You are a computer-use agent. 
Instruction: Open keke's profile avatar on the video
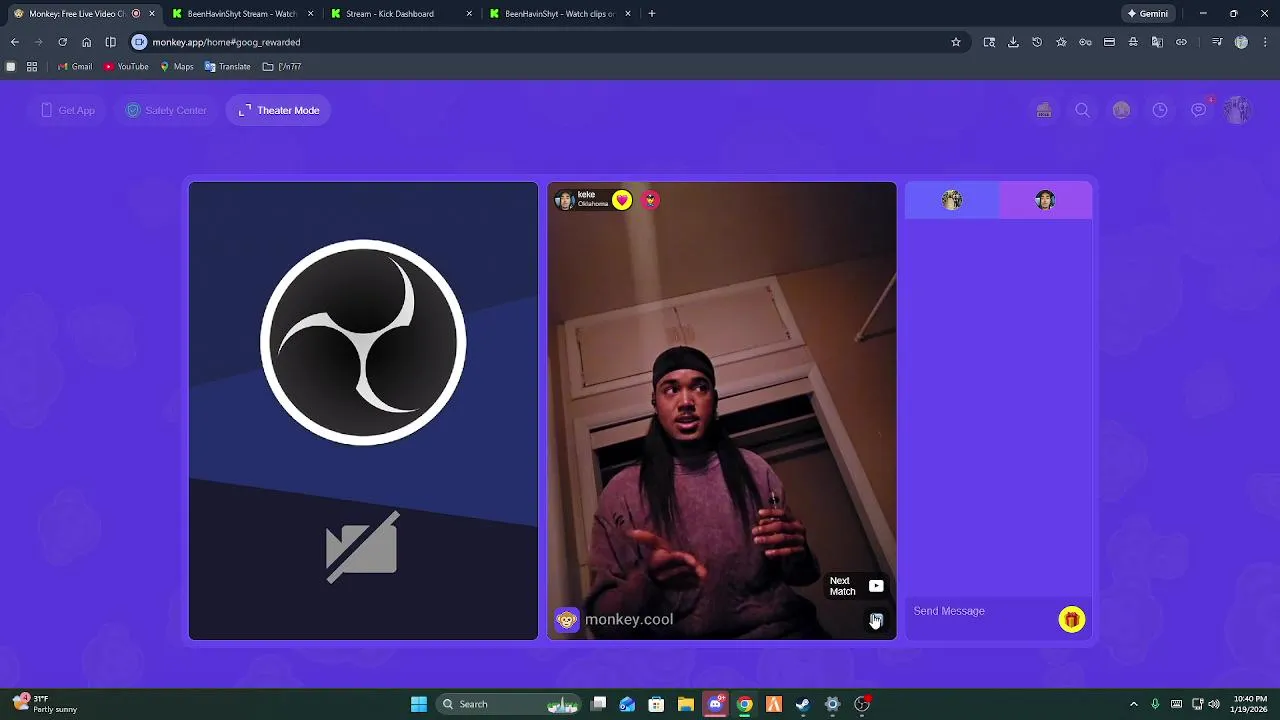click(564, 200)
